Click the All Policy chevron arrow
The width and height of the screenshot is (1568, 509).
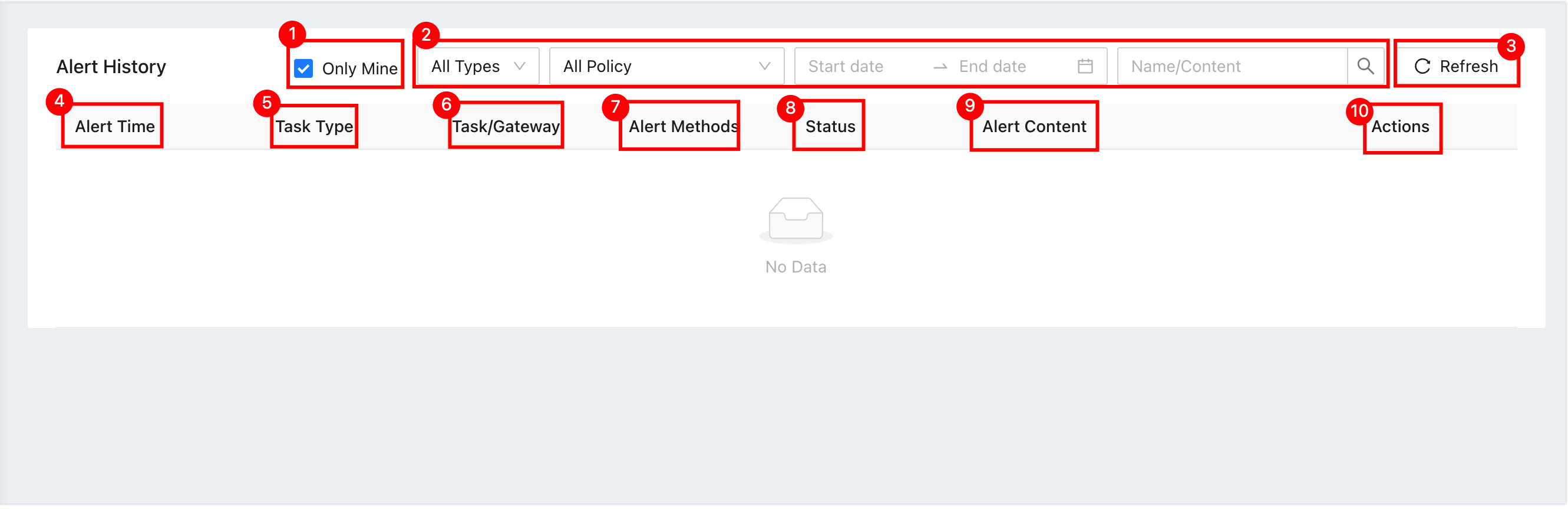pyautogui.click(x=764, y=66)
